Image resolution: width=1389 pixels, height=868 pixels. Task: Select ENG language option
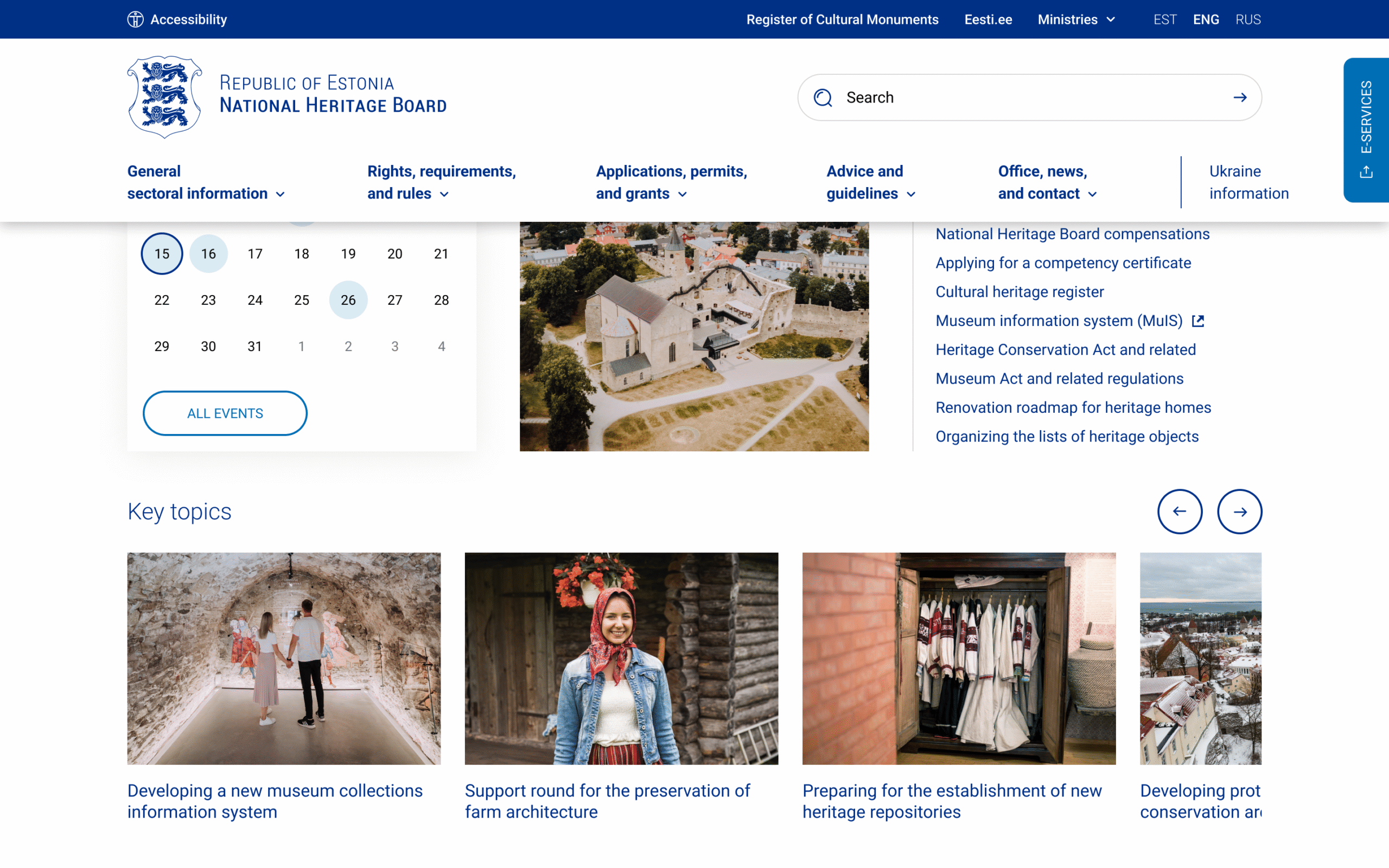pyautogui.click(x=1206, y=20)
